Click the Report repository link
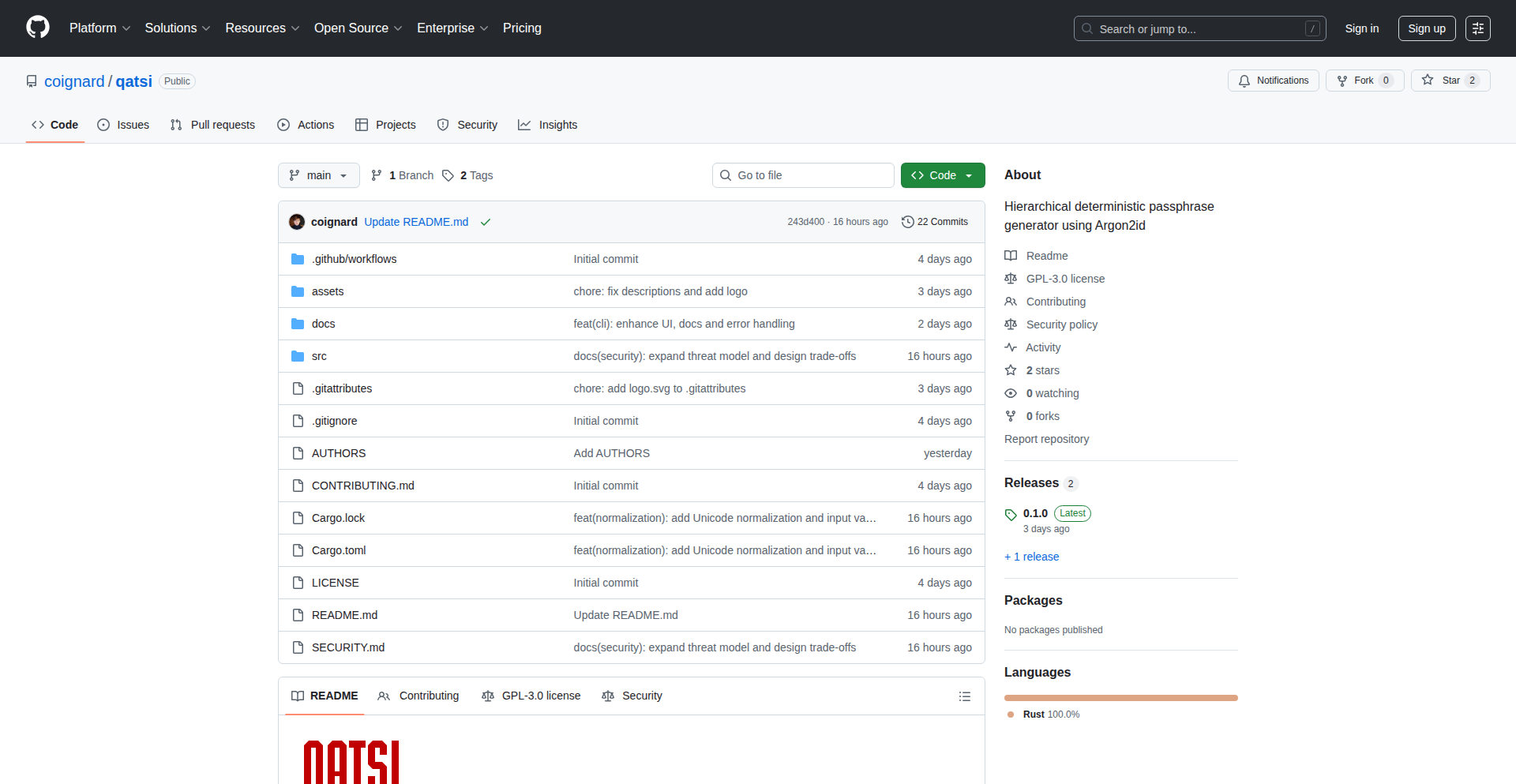The height and width of the screenshot is (784, 1516). [1046, 439]
